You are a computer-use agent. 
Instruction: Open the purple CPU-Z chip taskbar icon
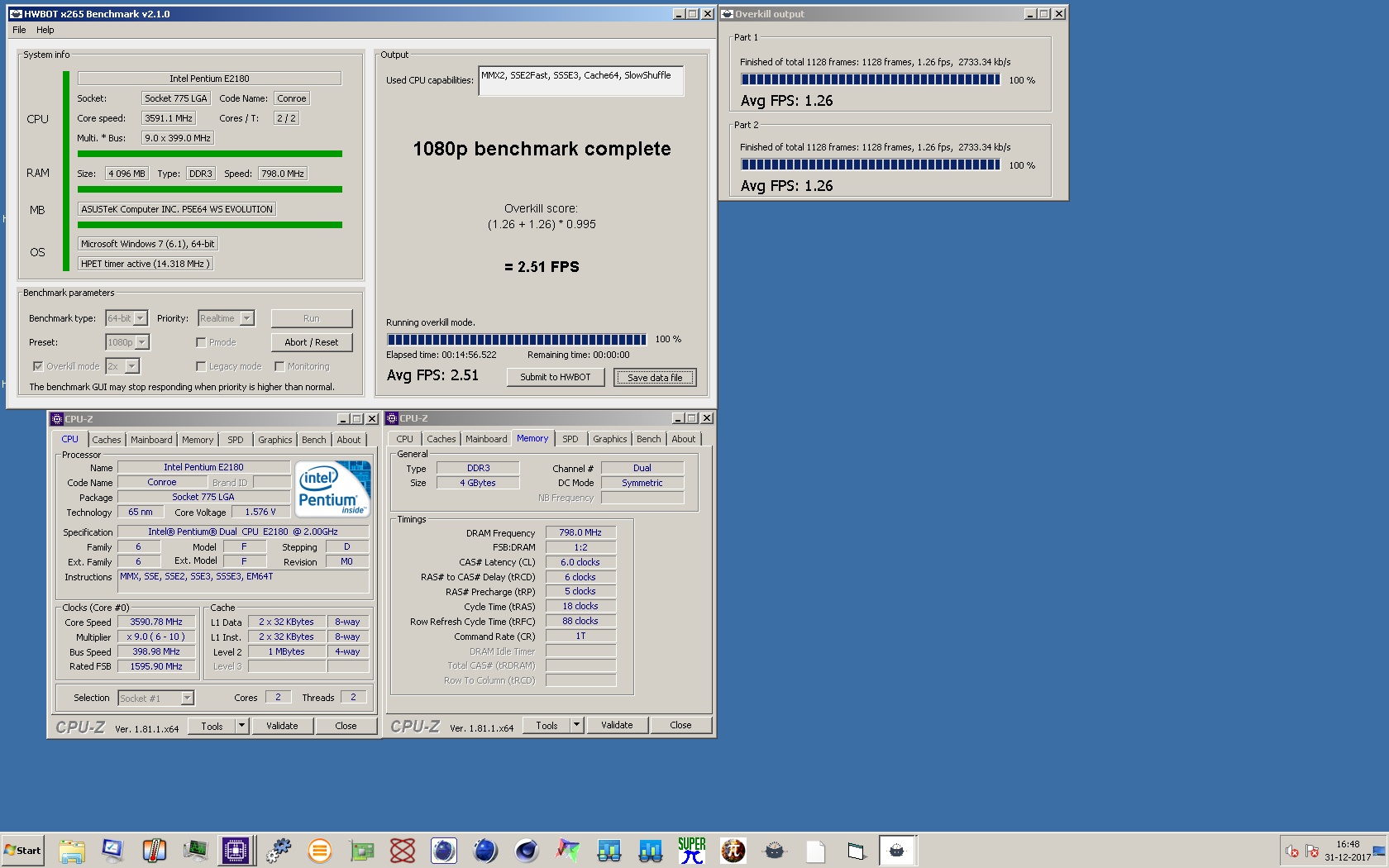[x=236, y=850]
